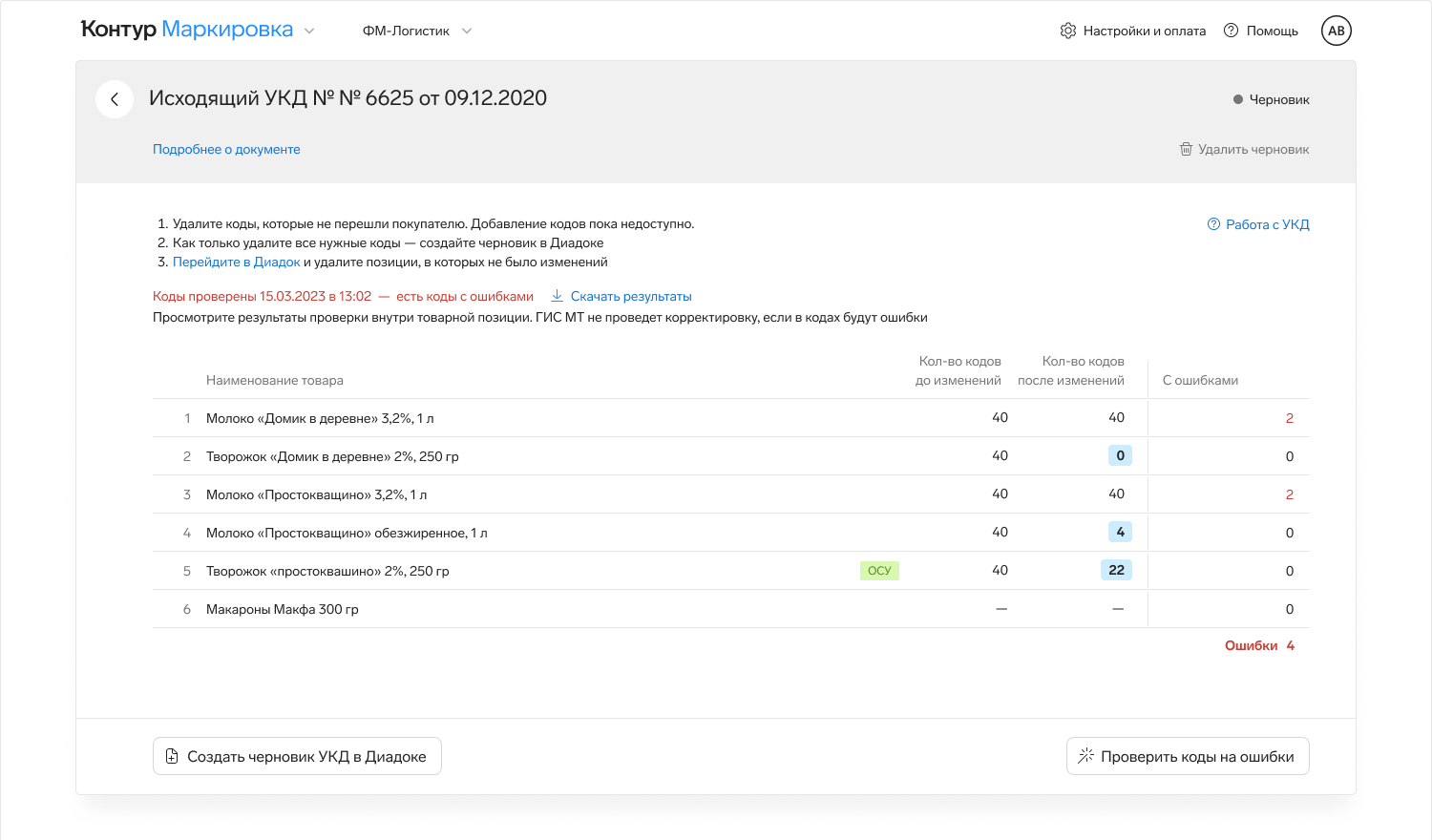Click the С ошибками column header
Image resolution: width=1432 pixels, height=840 pixels.
click(1200, 380)
